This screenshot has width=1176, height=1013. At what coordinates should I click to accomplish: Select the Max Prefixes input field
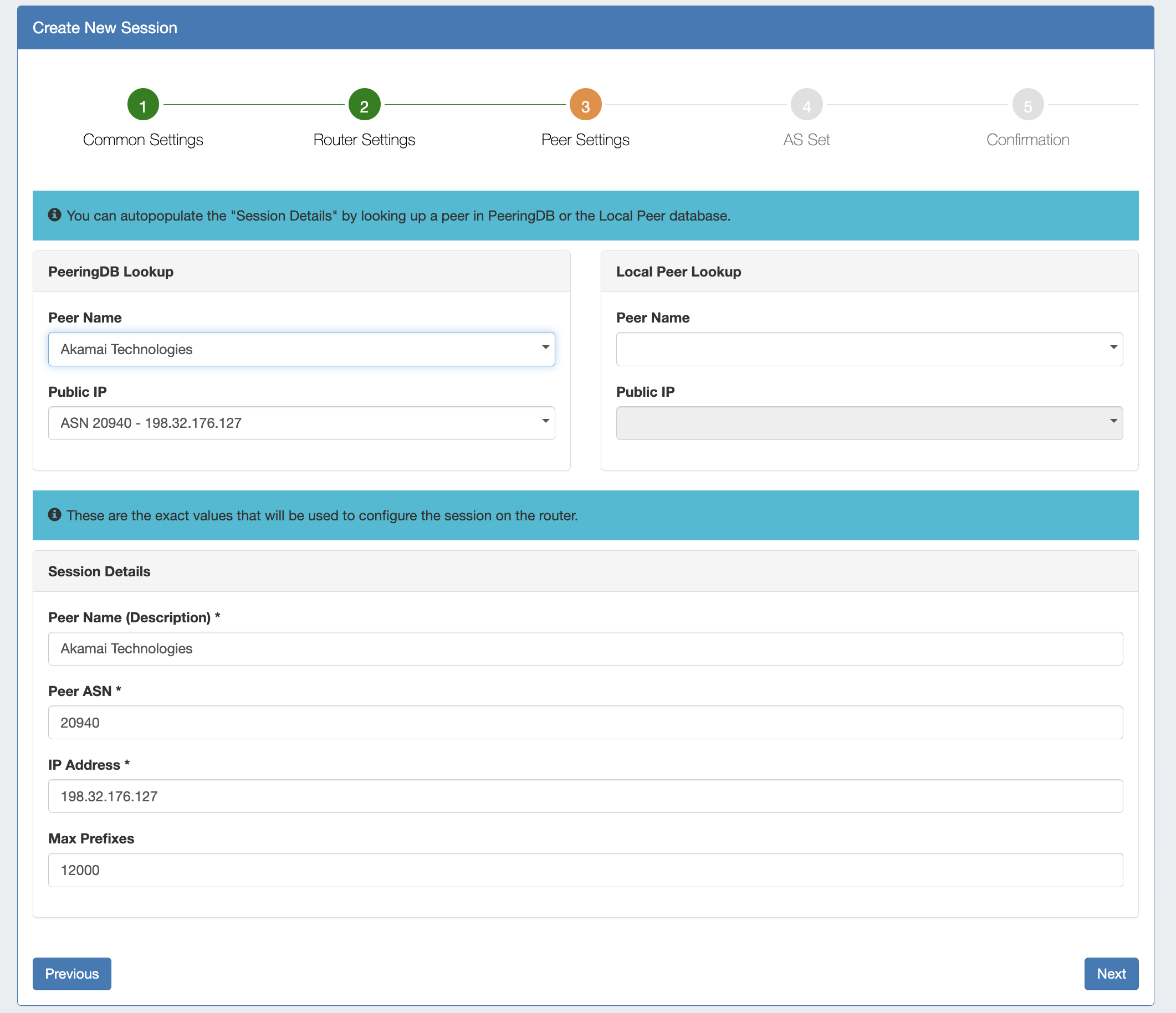click(x=585, y=870)
